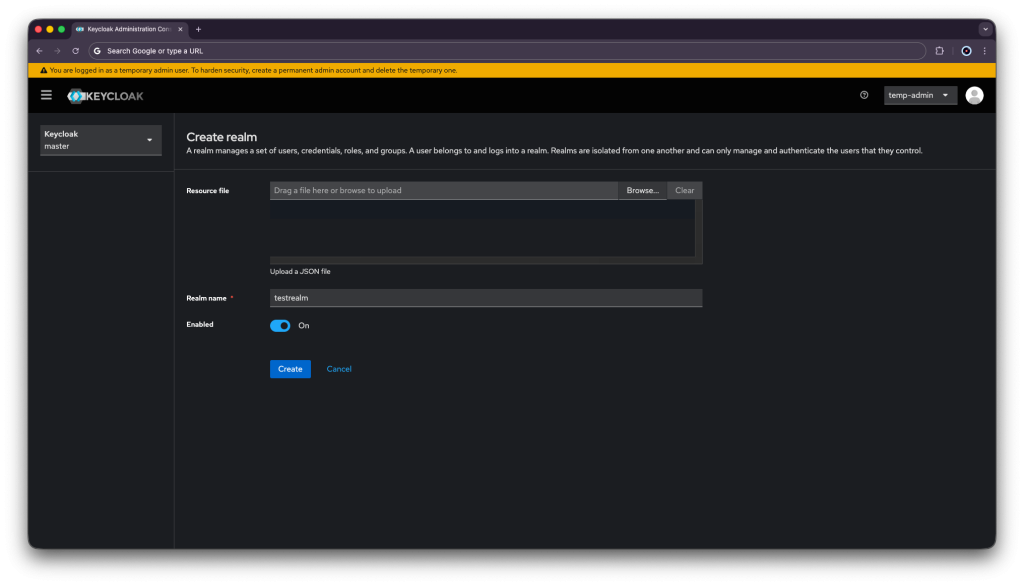Click the Keycloak logo

(x=105, y=96)
